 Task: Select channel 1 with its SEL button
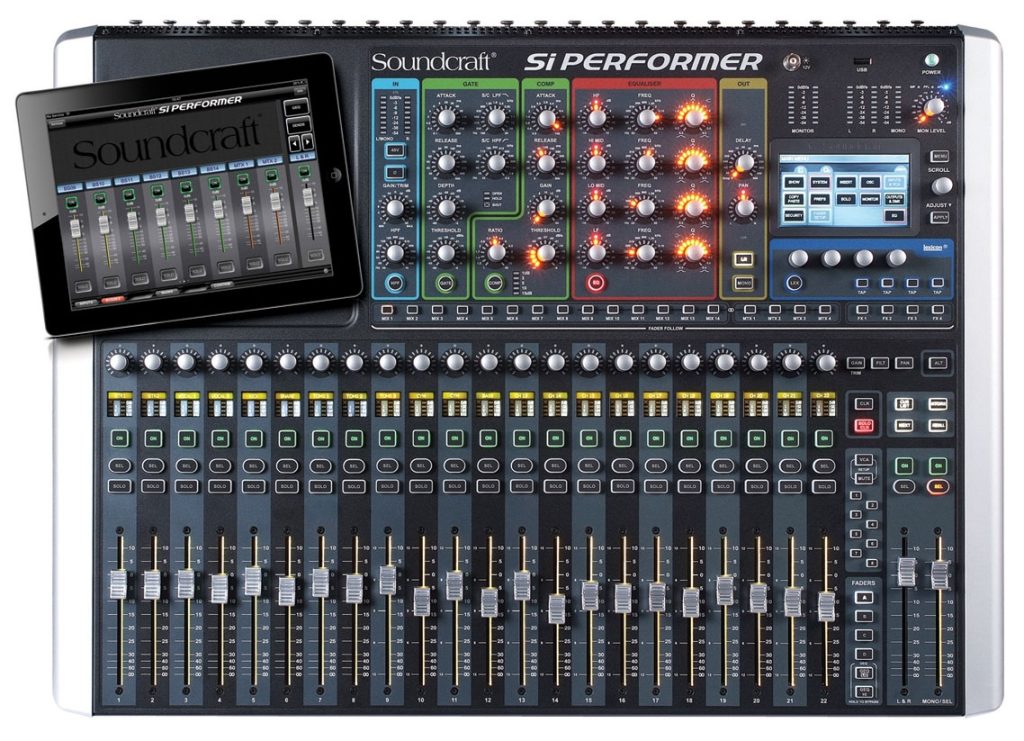(x=119, y=466)
